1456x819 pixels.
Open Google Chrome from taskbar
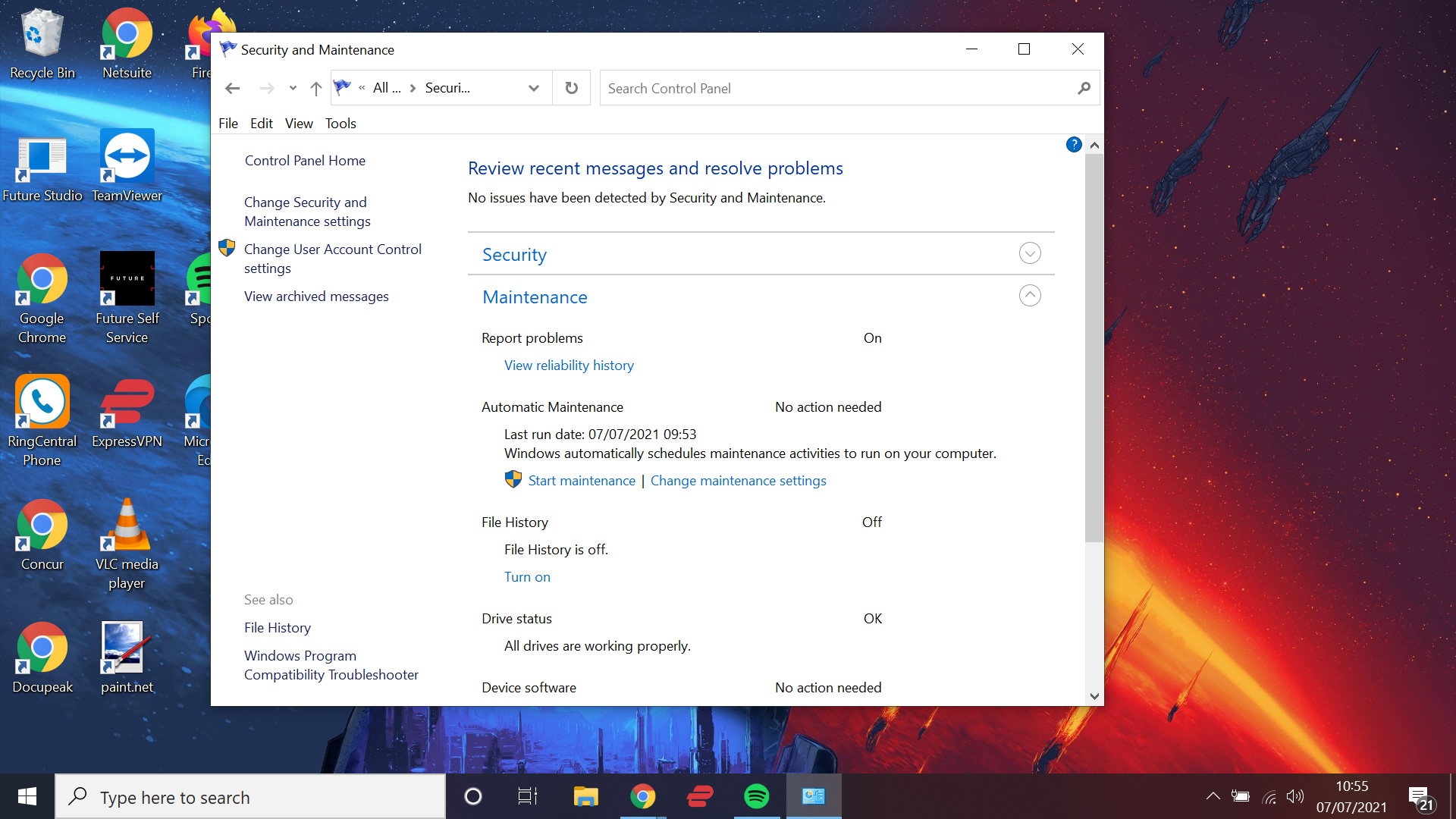pos(642,796)
